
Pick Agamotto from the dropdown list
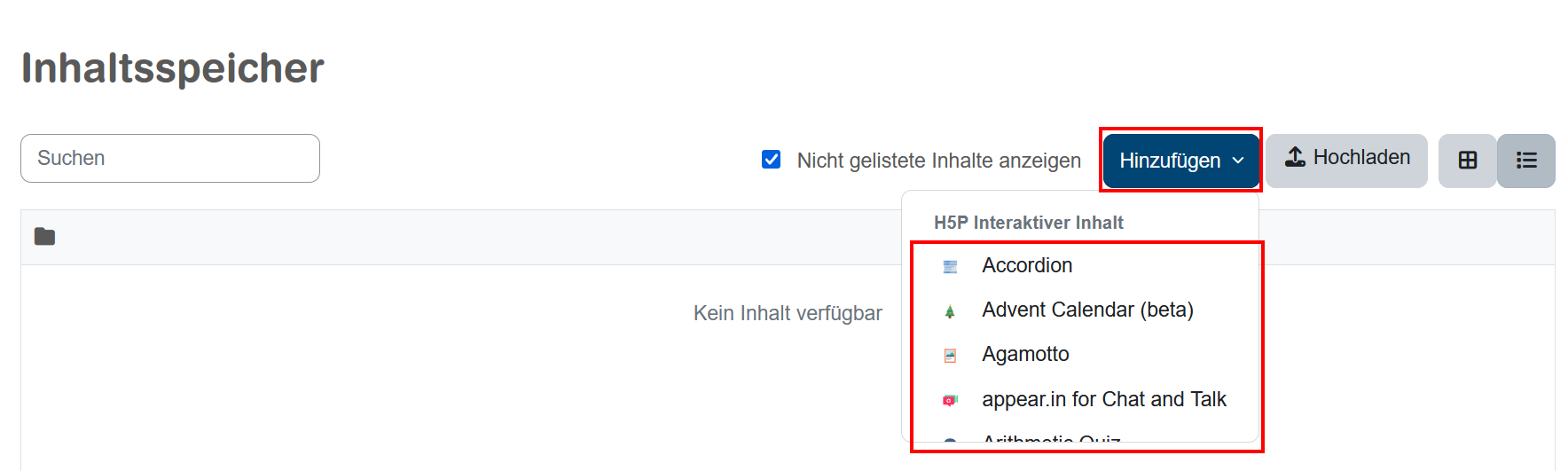coord(1025,354)
